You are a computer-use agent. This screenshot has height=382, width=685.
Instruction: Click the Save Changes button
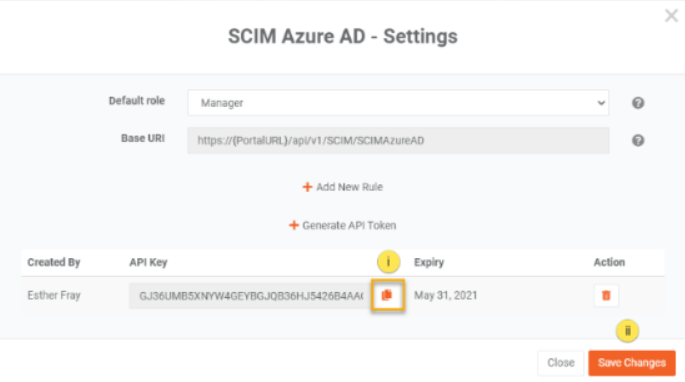632,363
